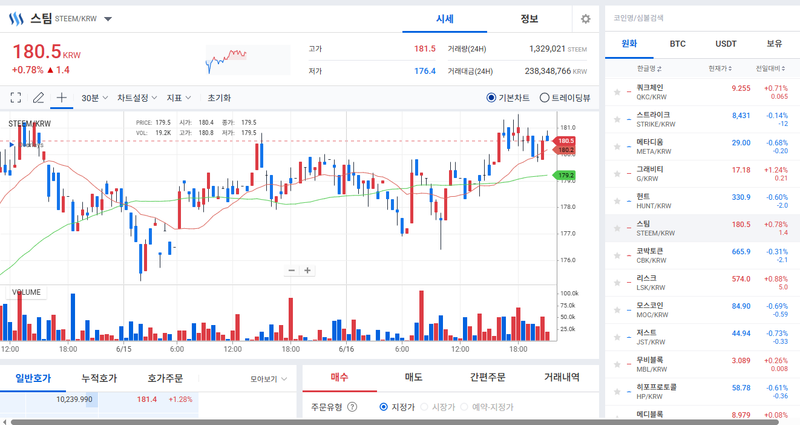Expand the 모아보기 dropdown
The image size is (800, 425).
point(268,379)
